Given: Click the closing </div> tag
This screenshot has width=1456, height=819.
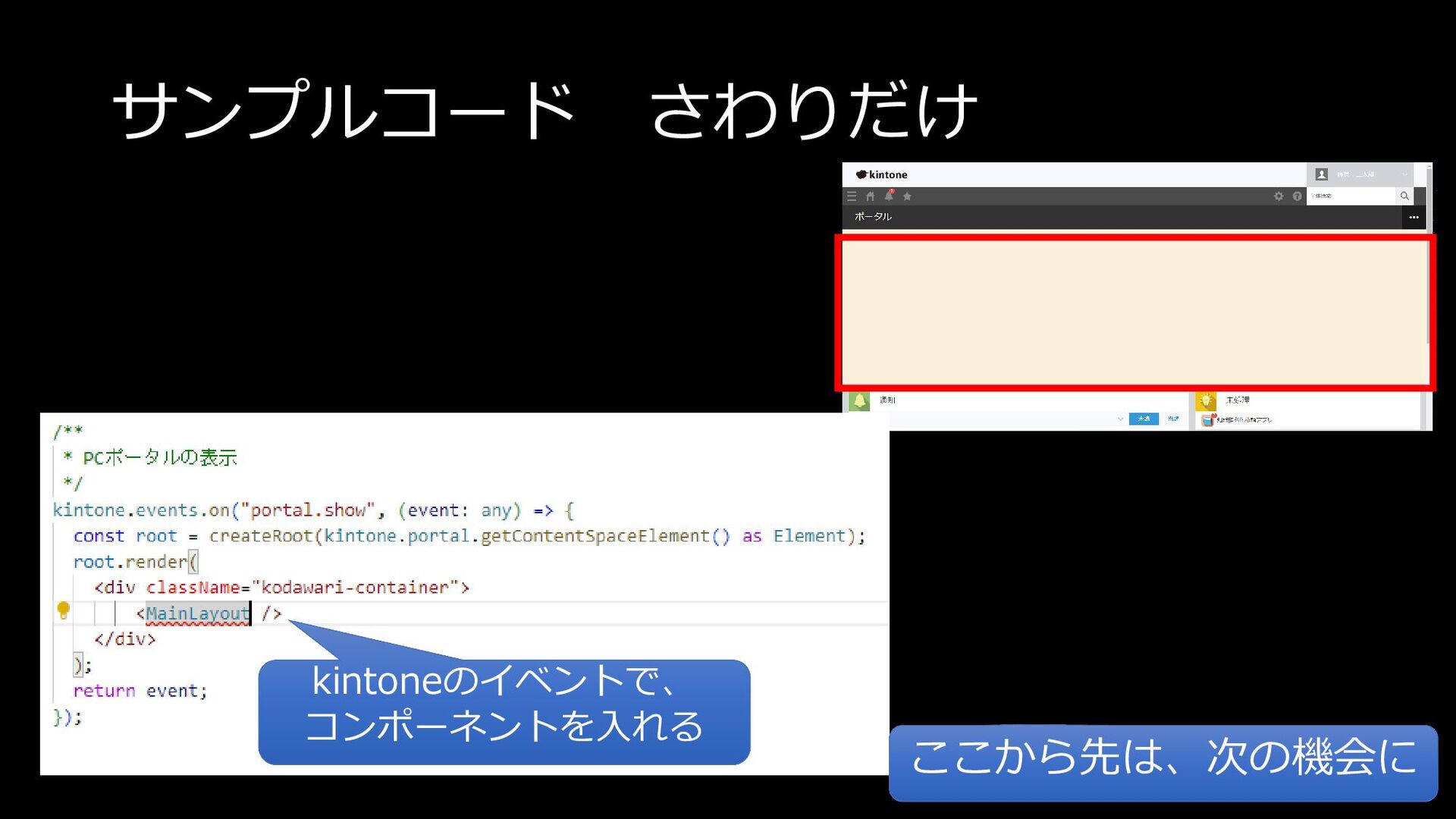Looking at the screenshot, I should click(x=124, y=639).
